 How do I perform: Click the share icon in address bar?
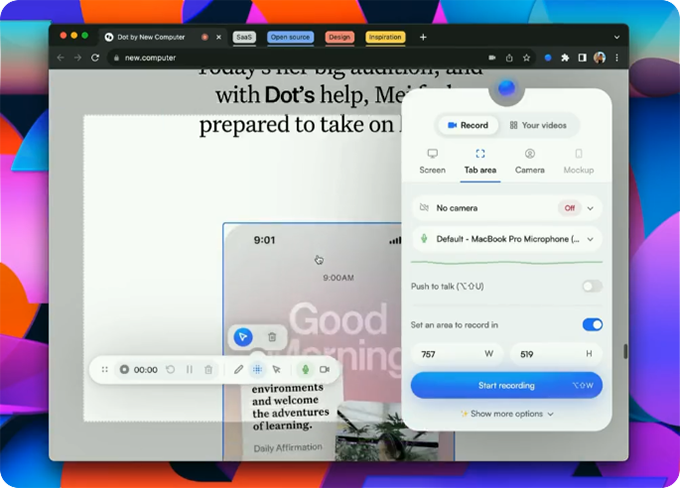(x=509, y=58)
